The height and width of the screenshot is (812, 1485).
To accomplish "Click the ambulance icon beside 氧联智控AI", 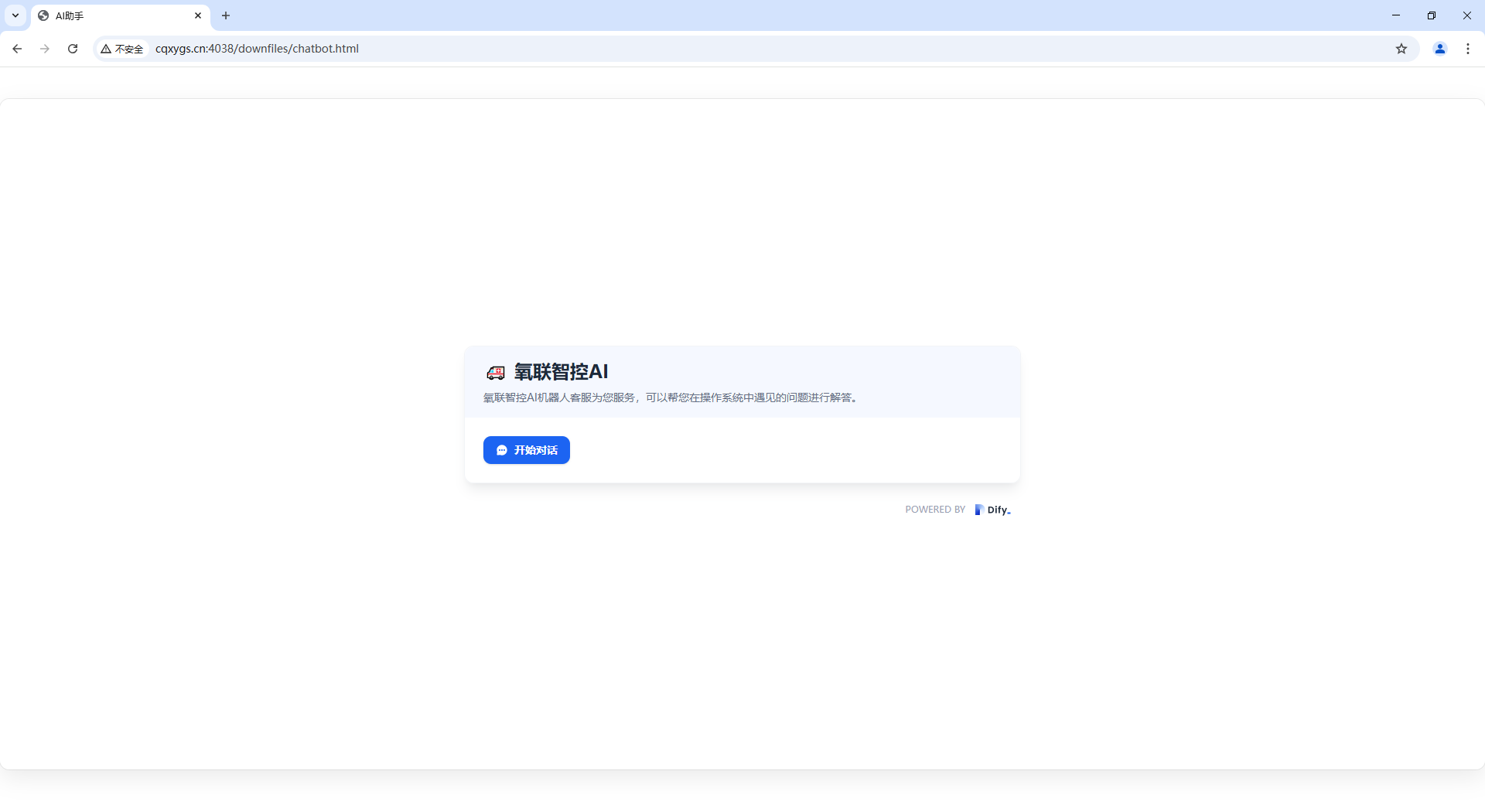I will point(495,373).
